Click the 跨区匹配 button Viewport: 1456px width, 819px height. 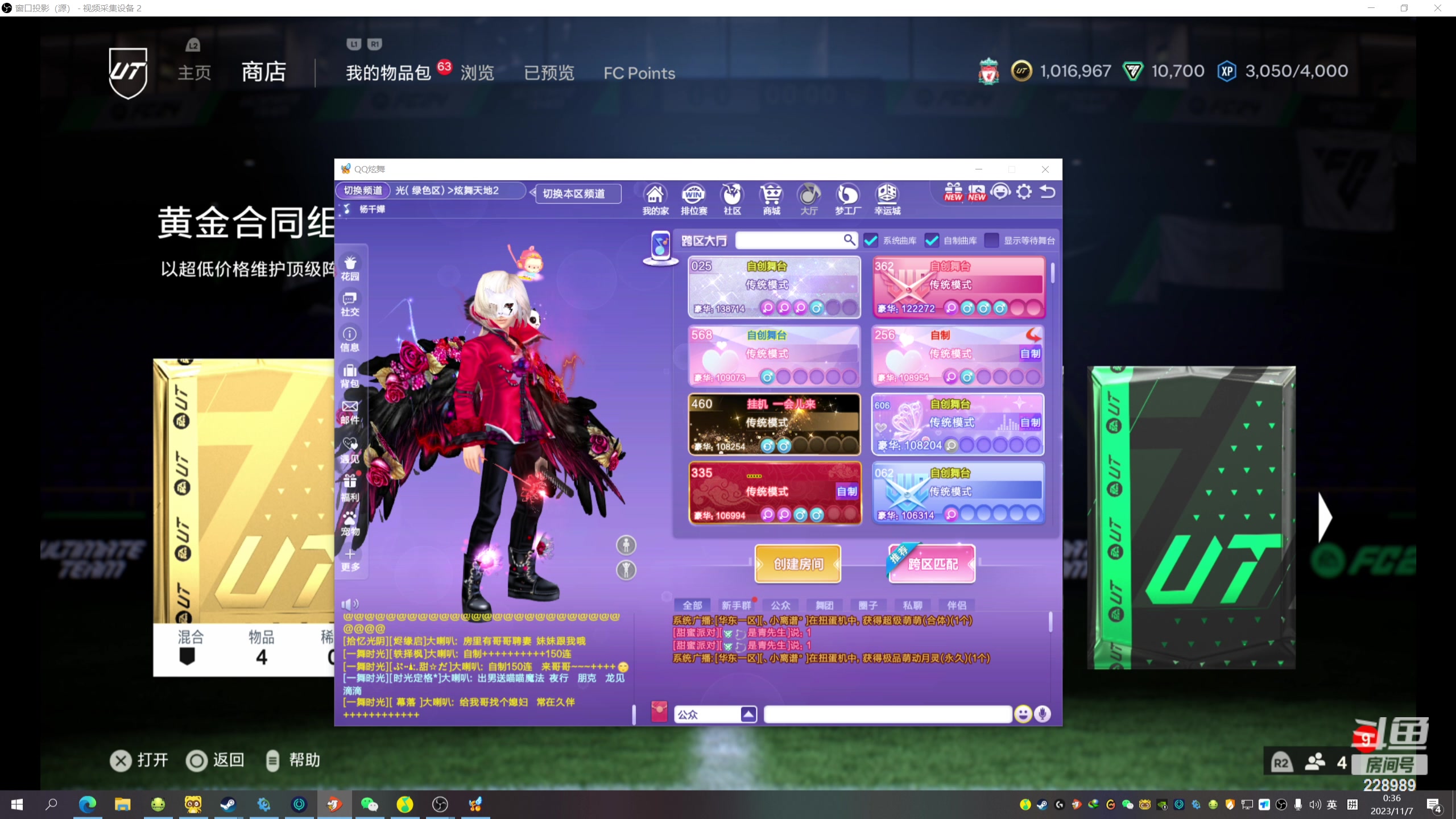pos(932,564)
